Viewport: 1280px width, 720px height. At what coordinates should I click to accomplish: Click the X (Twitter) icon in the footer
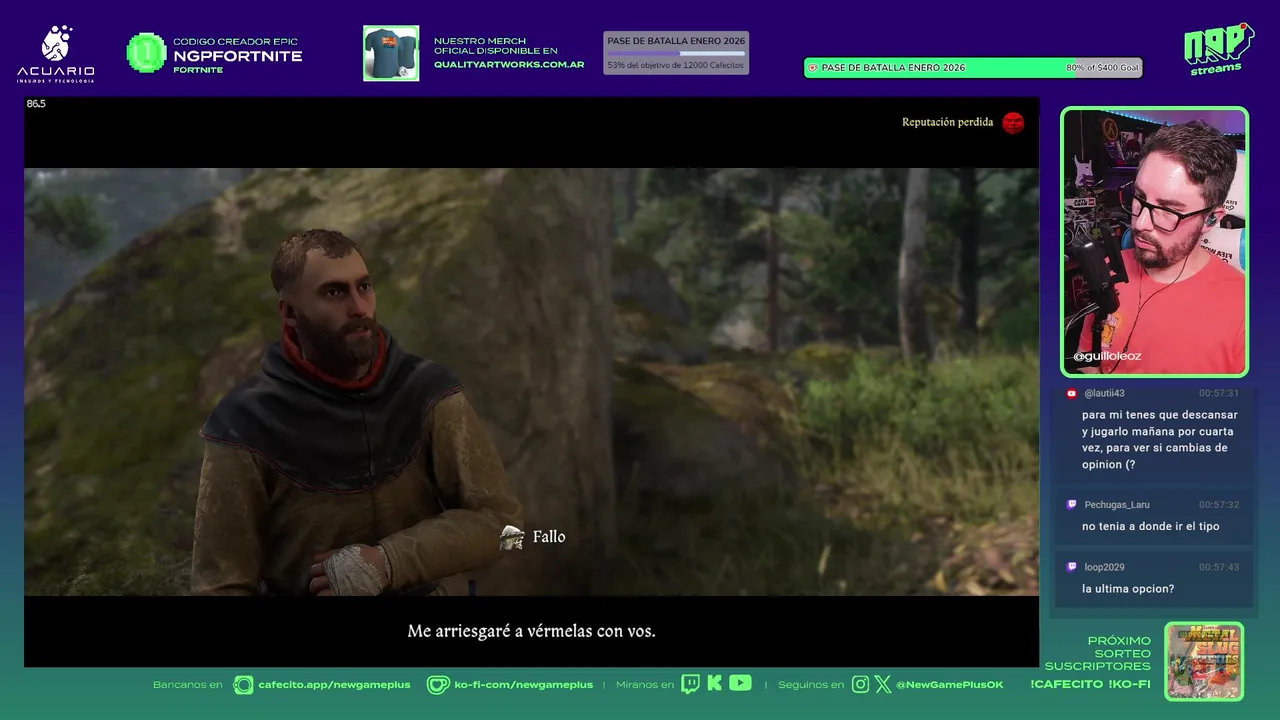(x=883, y=684)
